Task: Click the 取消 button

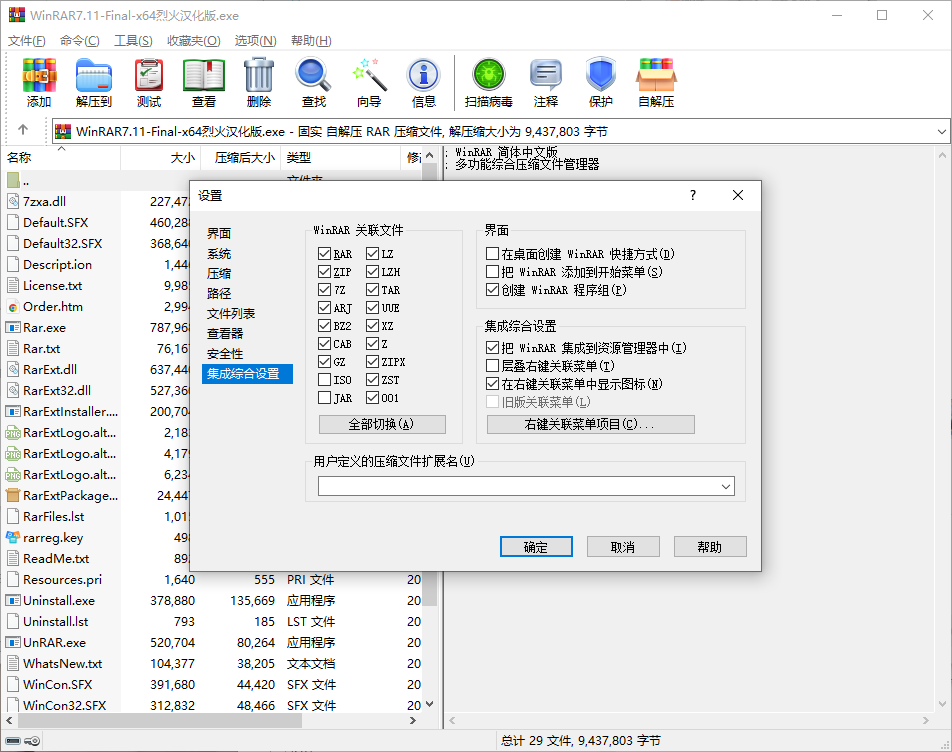Action: point(623,547)
